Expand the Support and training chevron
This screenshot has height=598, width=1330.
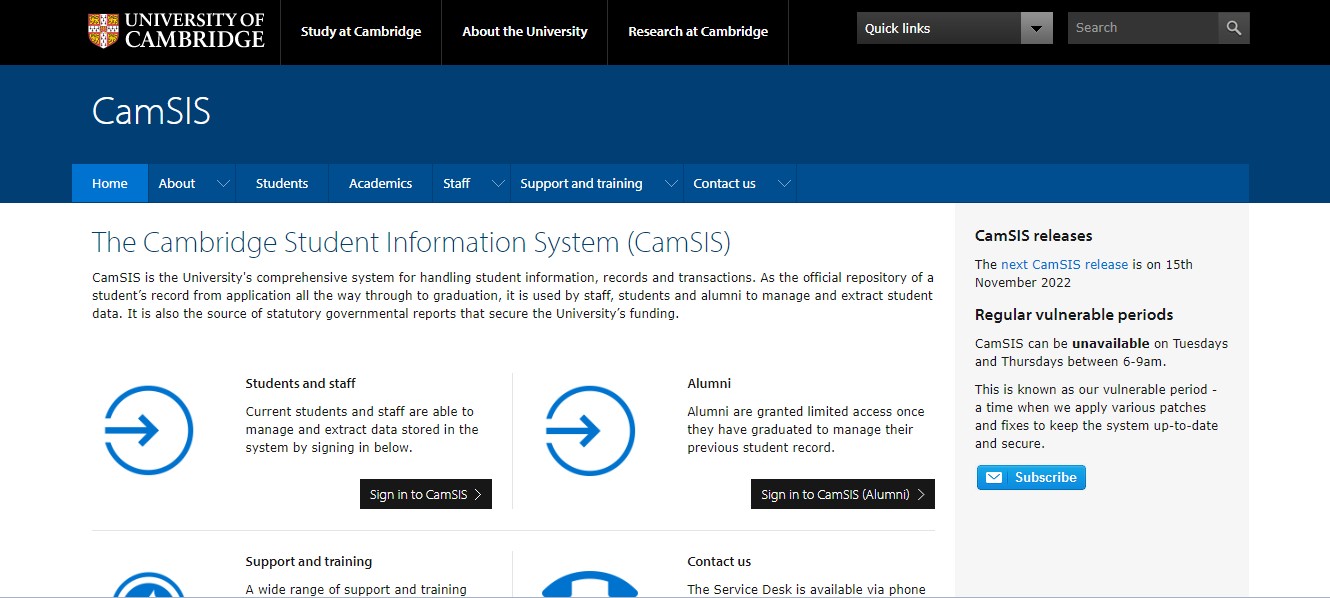pyautogui.click(x=669, y=184)
